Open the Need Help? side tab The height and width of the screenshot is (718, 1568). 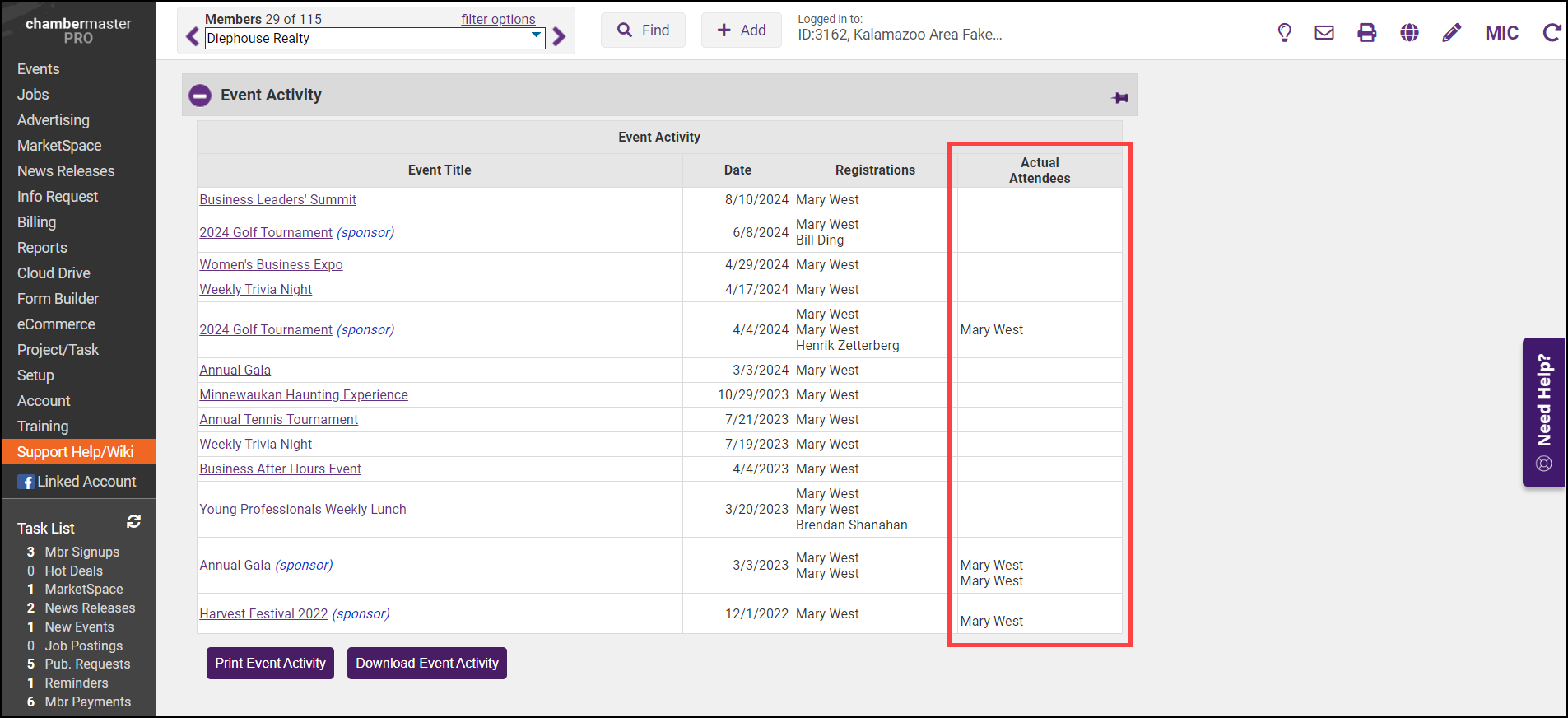(1543, 412)
